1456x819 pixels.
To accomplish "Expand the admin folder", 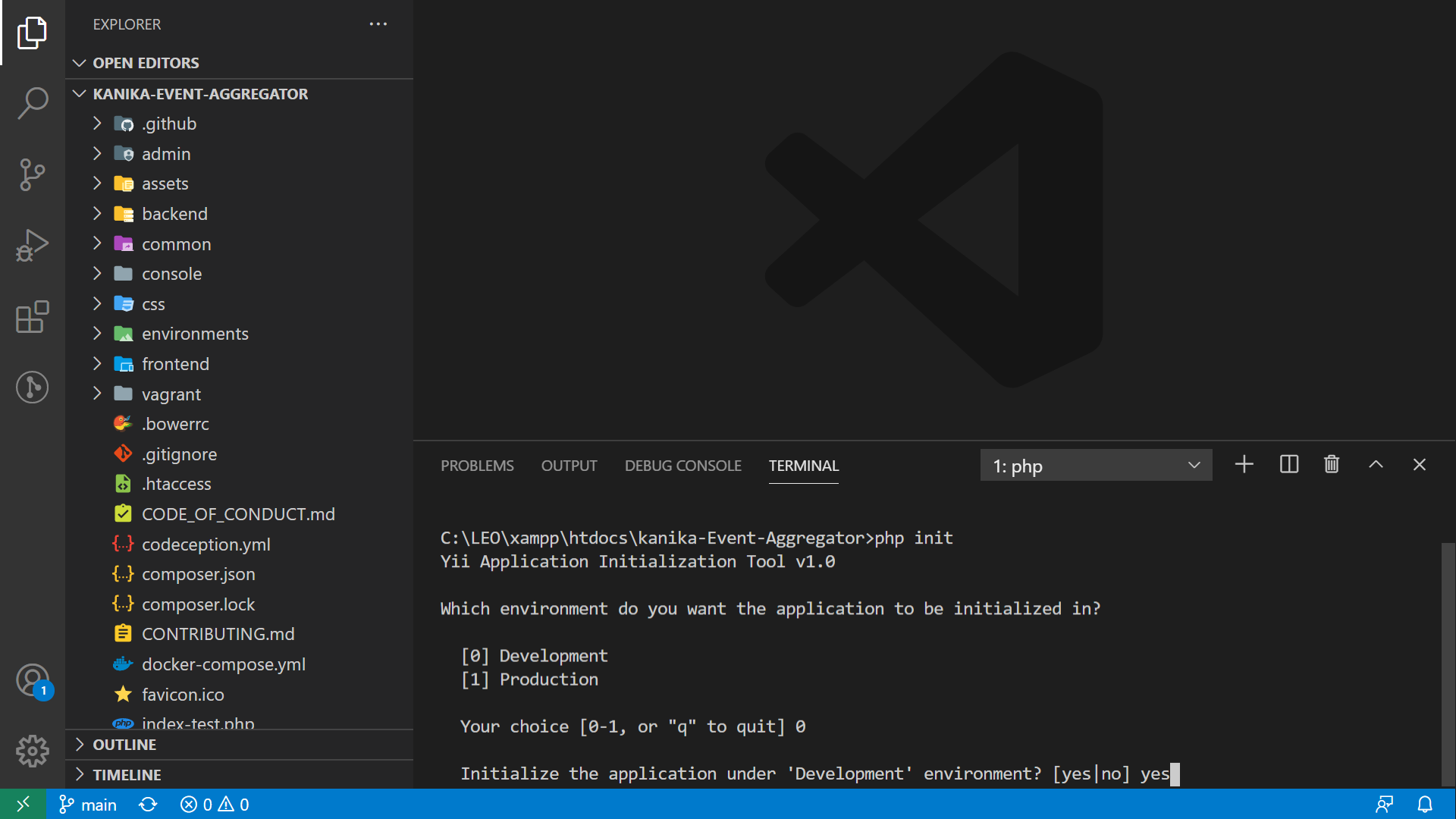I will tap(240, 154).
